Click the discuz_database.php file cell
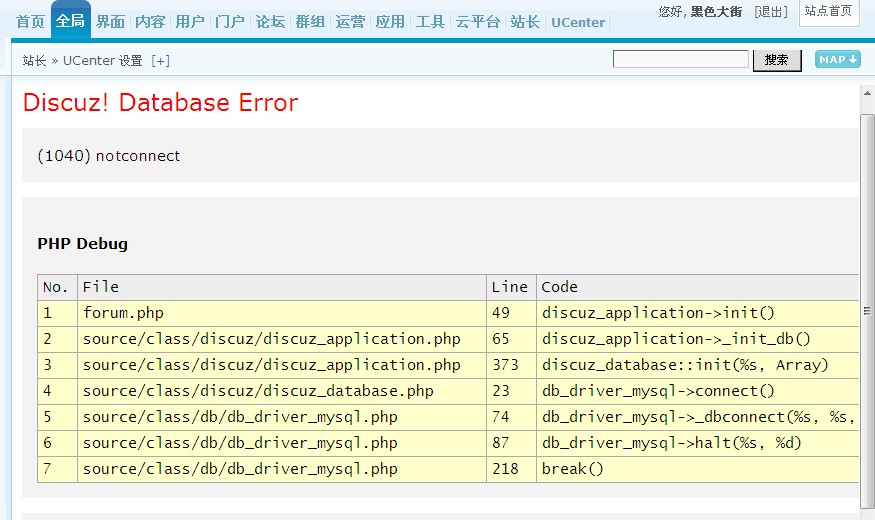Screen dimensions: 875x520 coord(282,391)
